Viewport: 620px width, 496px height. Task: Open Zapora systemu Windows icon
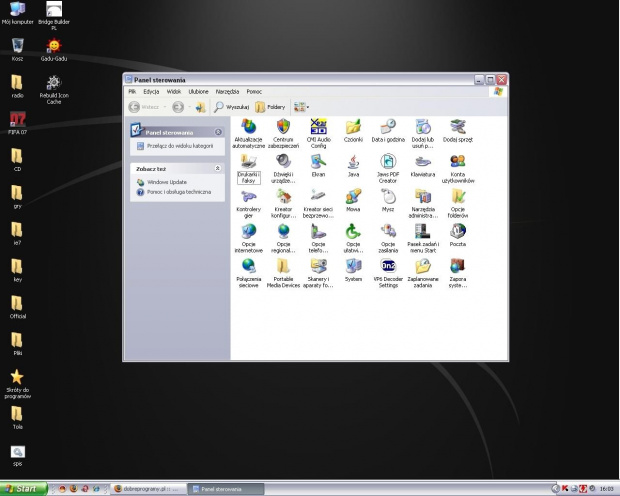click(457, 273)
